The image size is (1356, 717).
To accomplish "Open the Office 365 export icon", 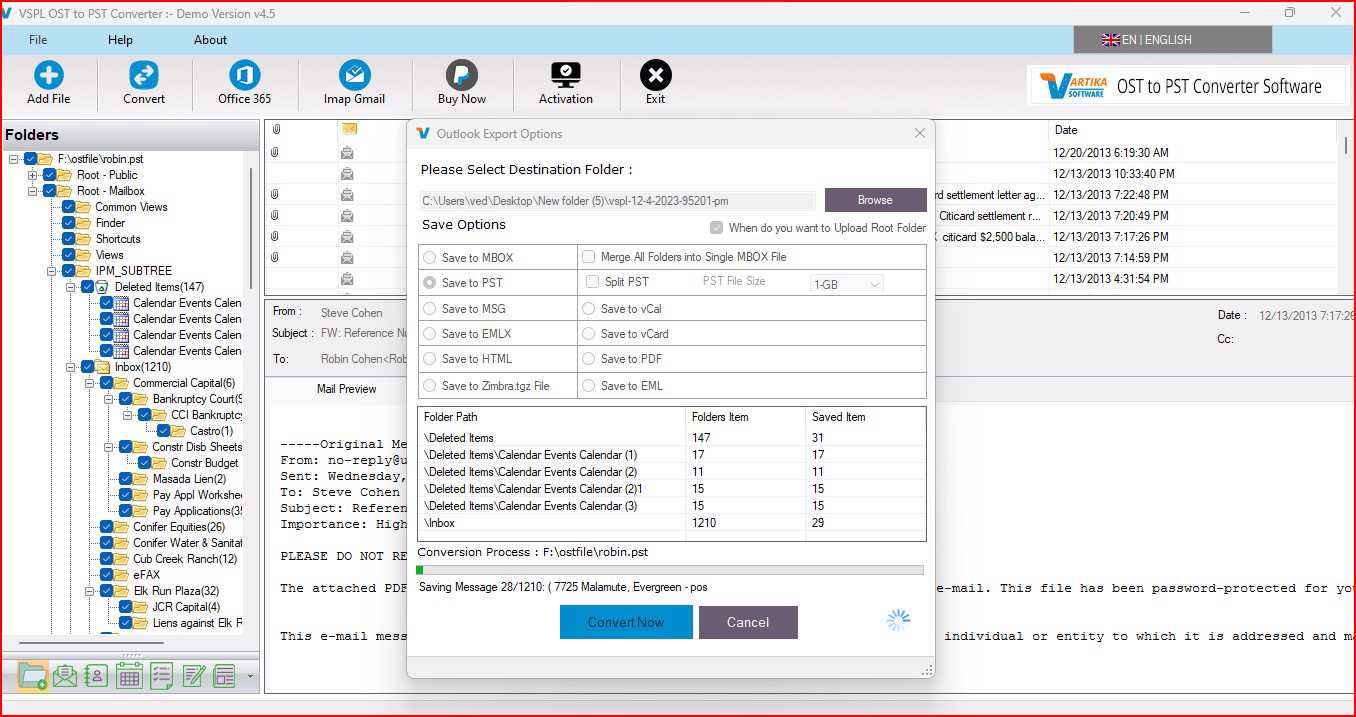I will tap(244, 76).
